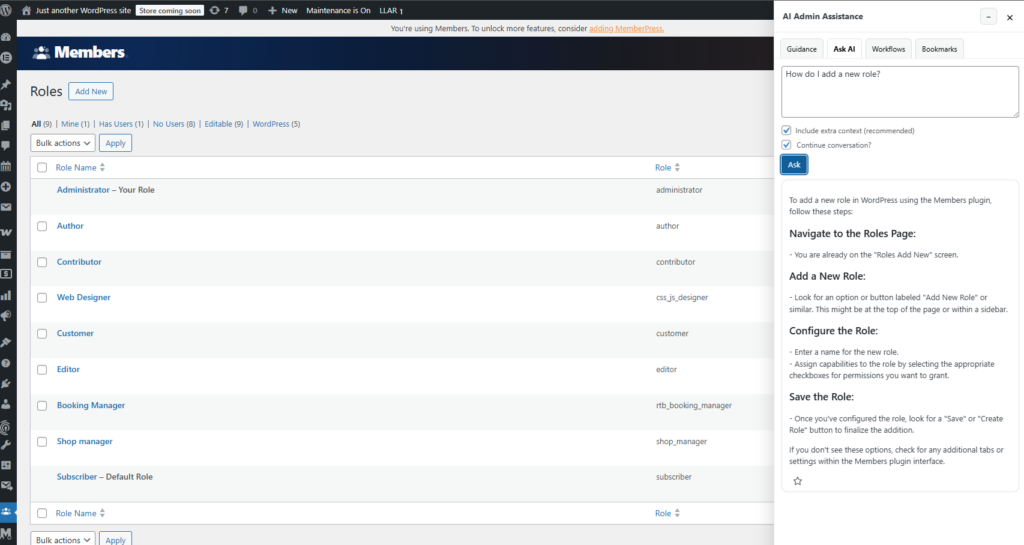Screen dimensions: 1024x545
Task: Open Dashboard icon in the sidebar
Action: (x=6, y=37)
